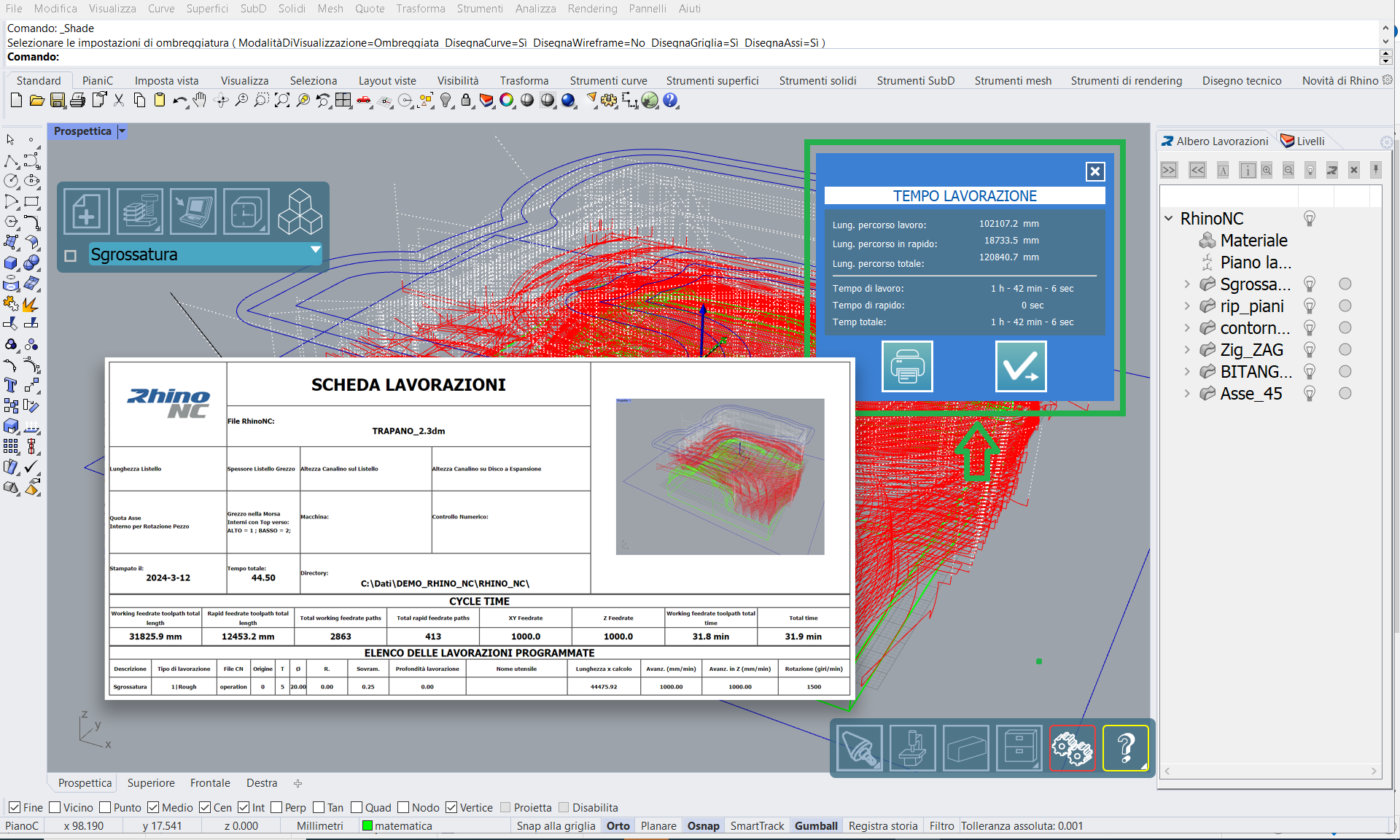
Task: Click the four-viewport layout icon
Action: point(343,101)
